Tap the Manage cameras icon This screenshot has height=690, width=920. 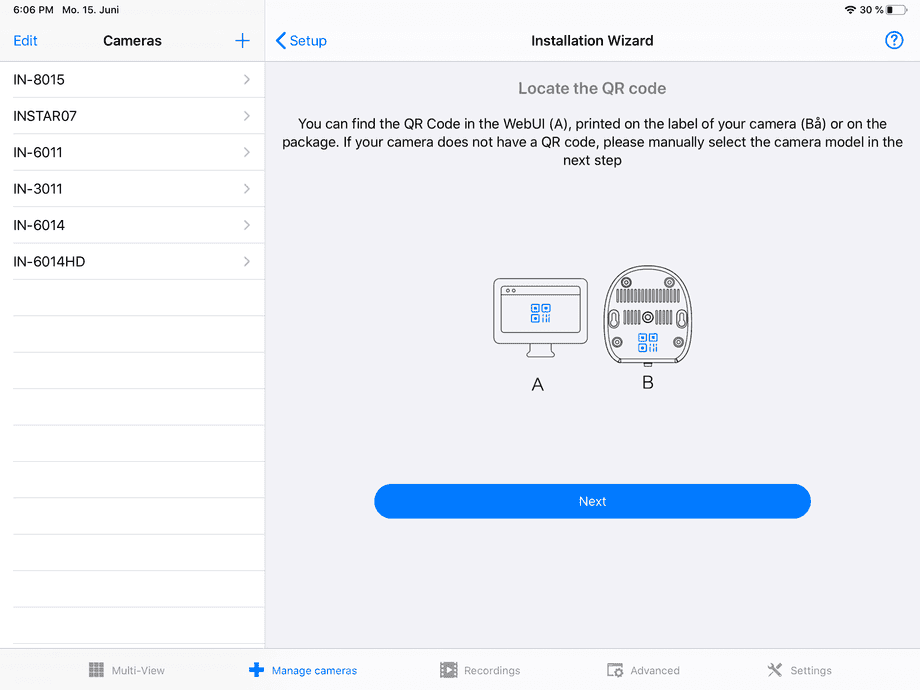256,670
